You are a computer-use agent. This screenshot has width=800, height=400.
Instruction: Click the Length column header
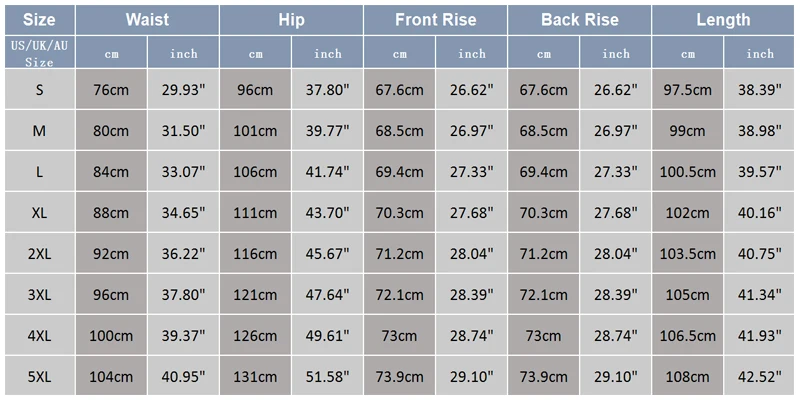(723, 20)
